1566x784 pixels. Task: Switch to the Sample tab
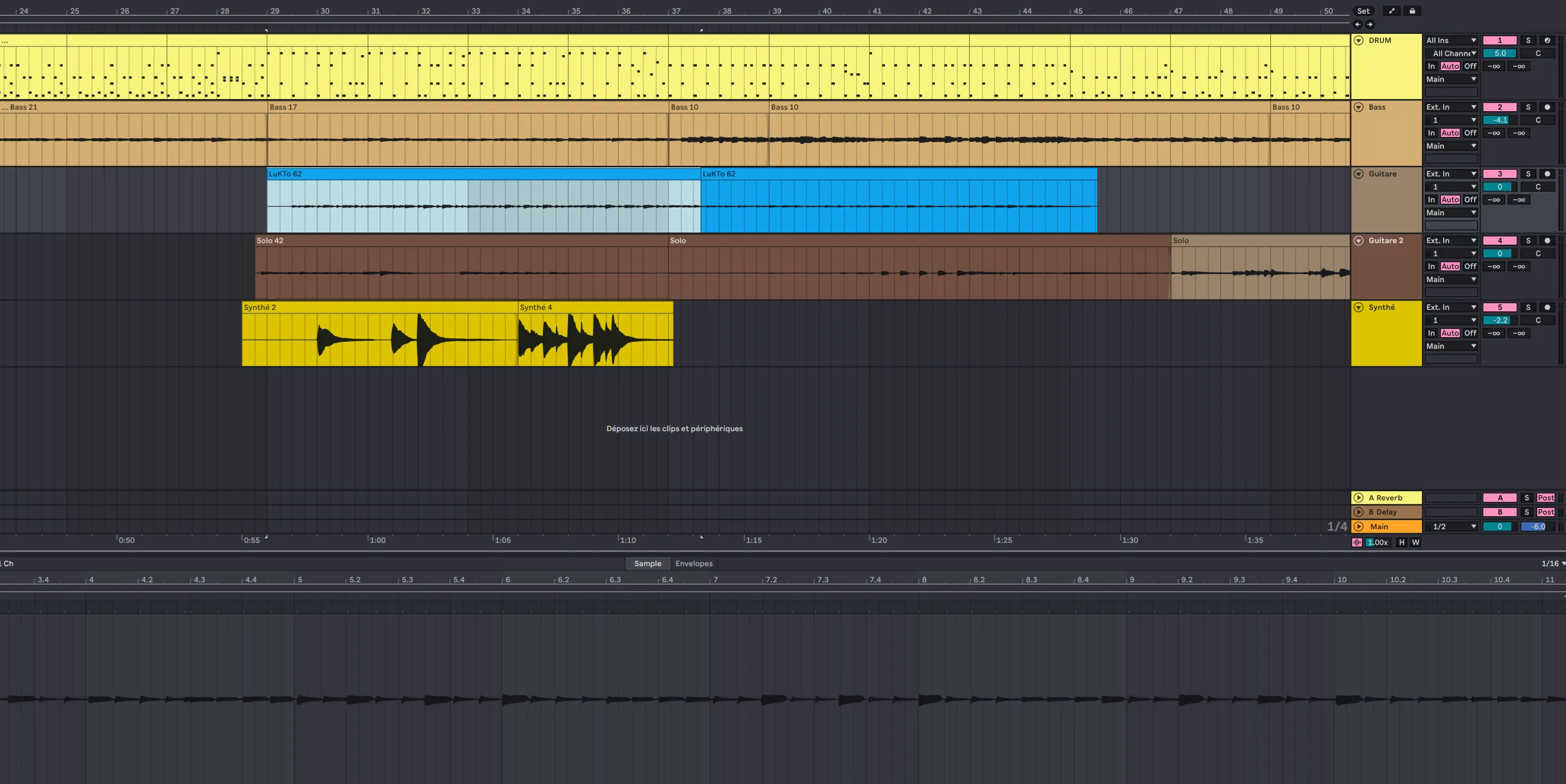pyautogui.click(x=647, y=564)
